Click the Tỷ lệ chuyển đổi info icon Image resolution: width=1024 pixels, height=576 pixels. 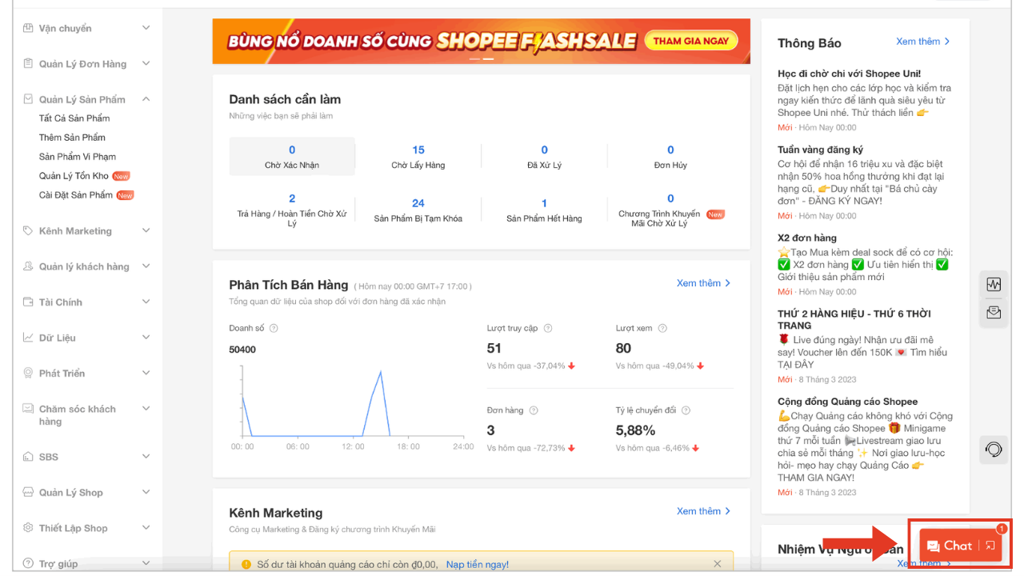pyautogui.click(x=686, y=410)
